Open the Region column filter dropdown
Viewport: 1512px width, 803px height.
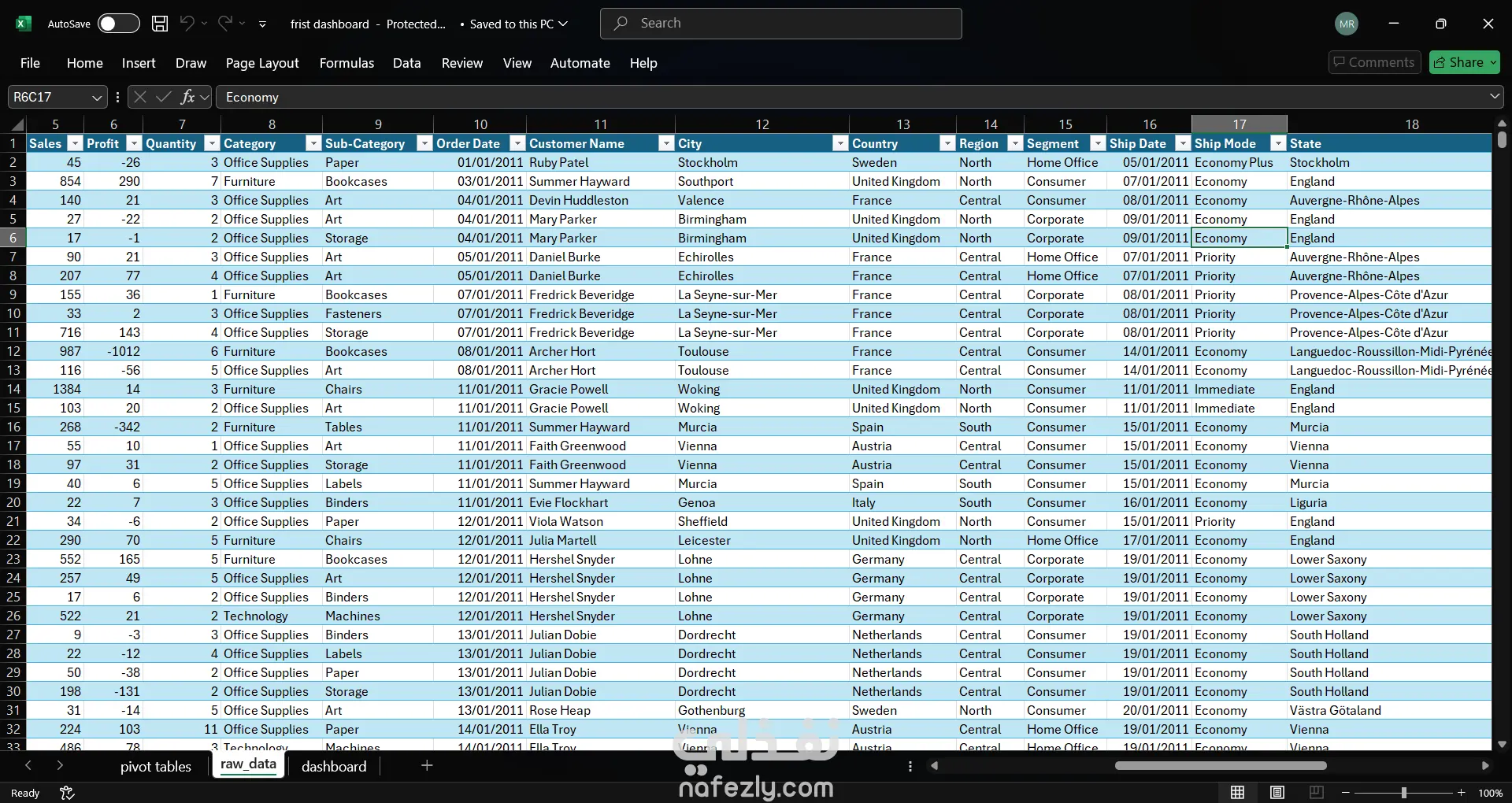point(1015,143)
